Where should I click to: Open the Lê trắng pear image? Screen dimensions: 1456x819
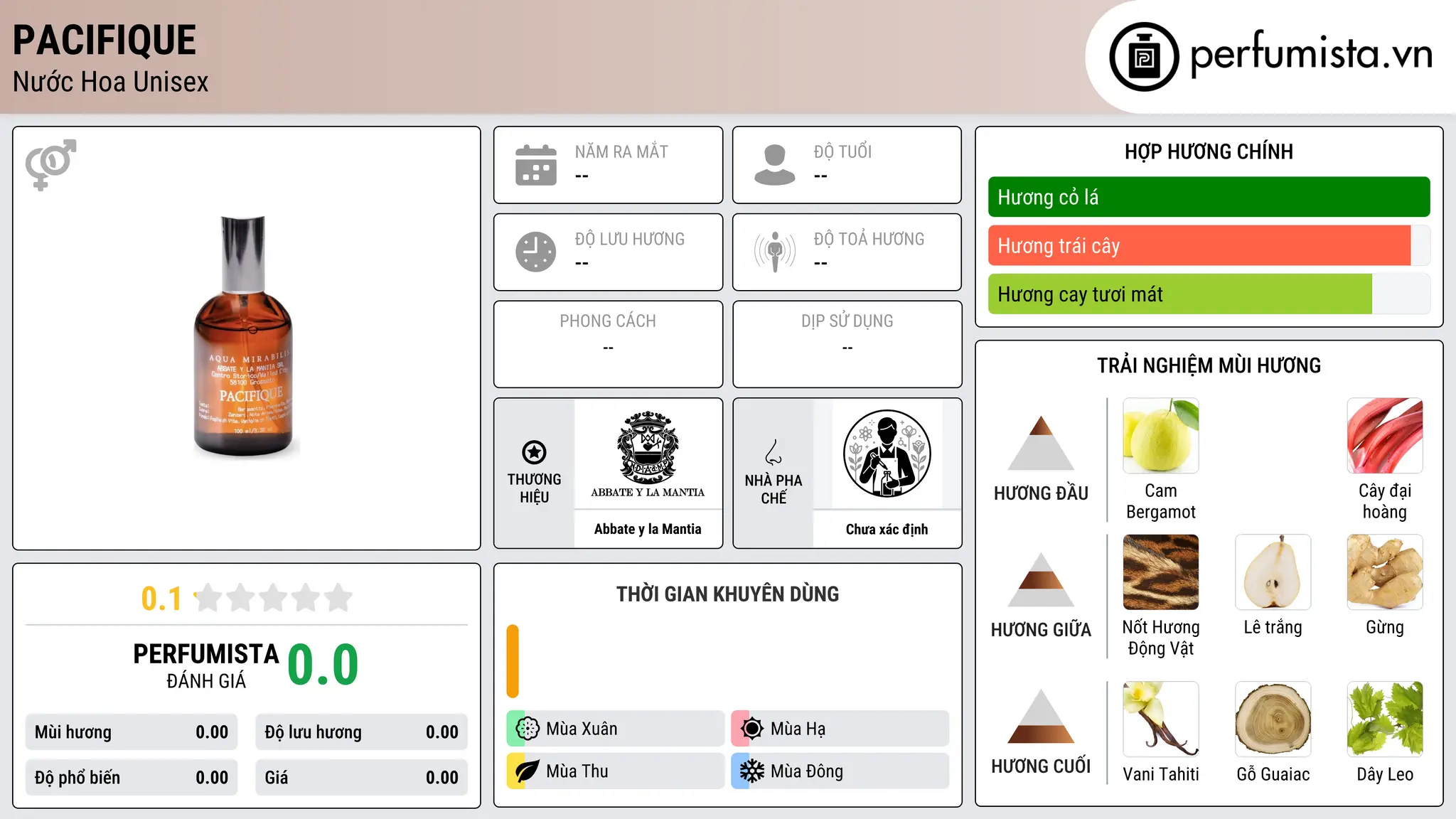point(1273,572)
